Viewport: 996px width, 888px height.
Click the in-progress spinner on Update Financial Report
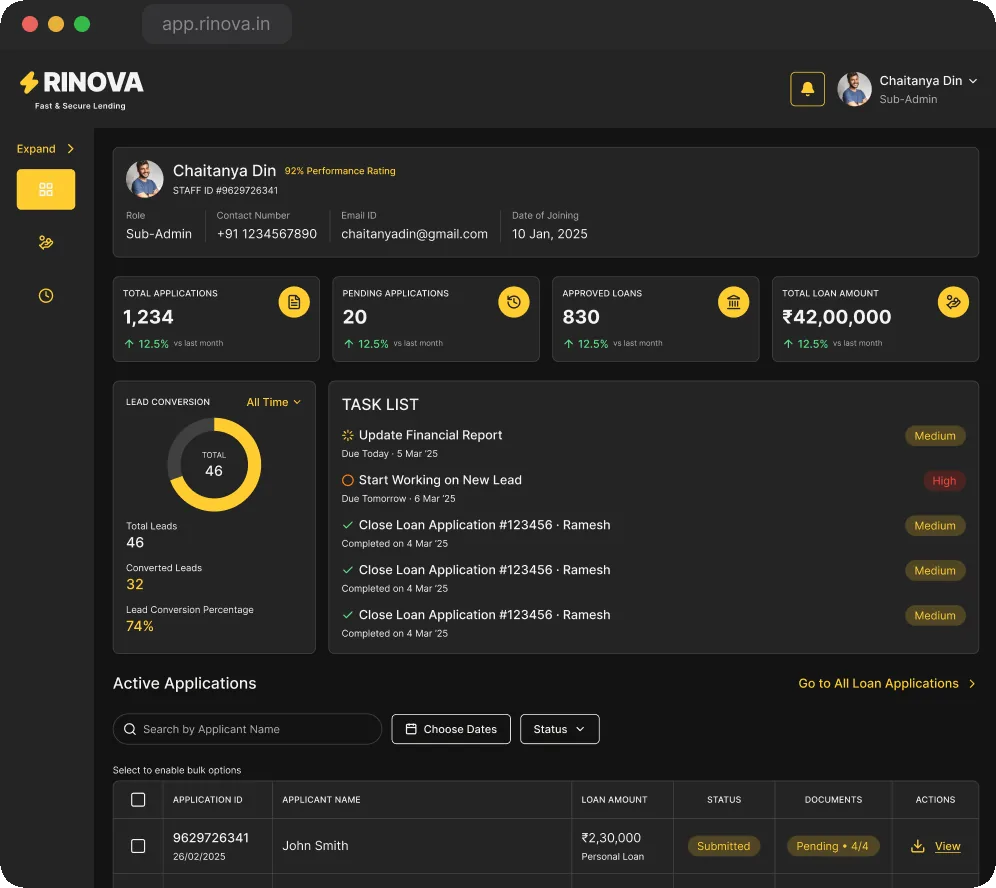pos(347,435)
